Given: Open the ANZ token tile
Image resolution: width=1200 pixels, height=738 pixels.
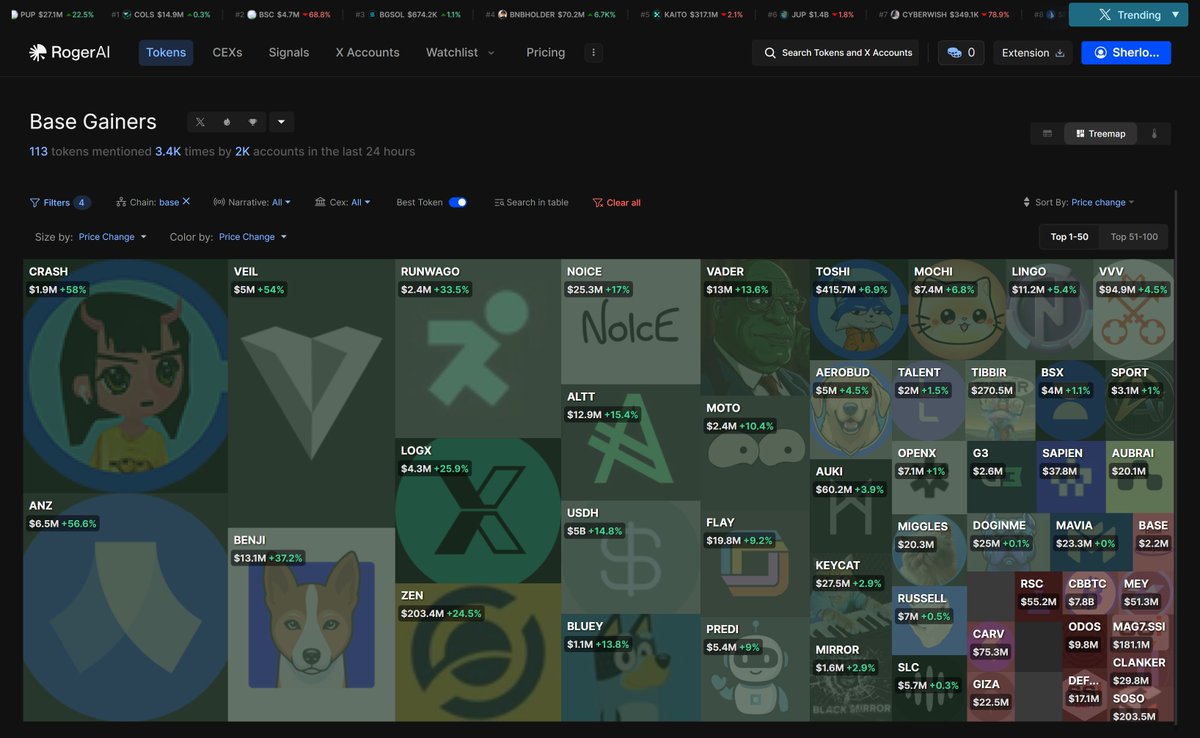Looking at the screenshot, I should tap(125, 607).
